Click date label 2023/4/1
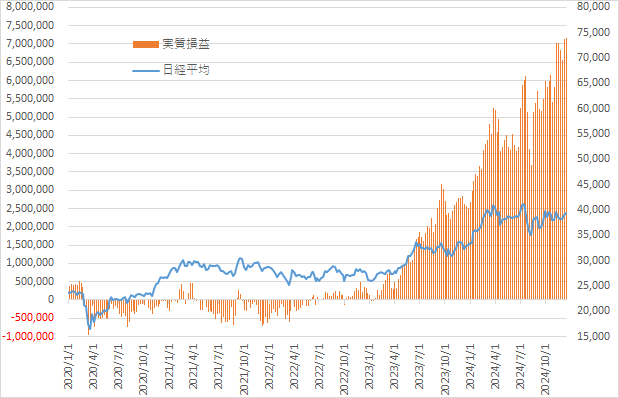 394,366
